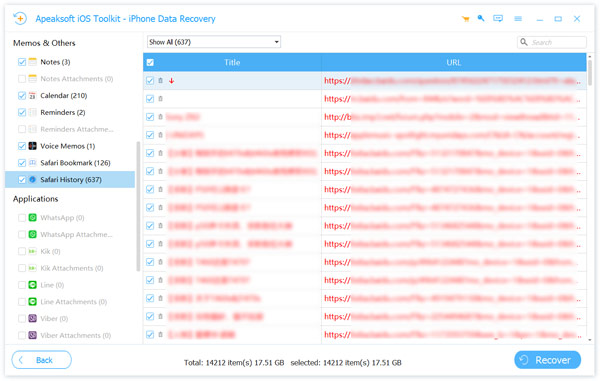
Task: Click the magnifier icon in search box
Action: tap(524, 42)
